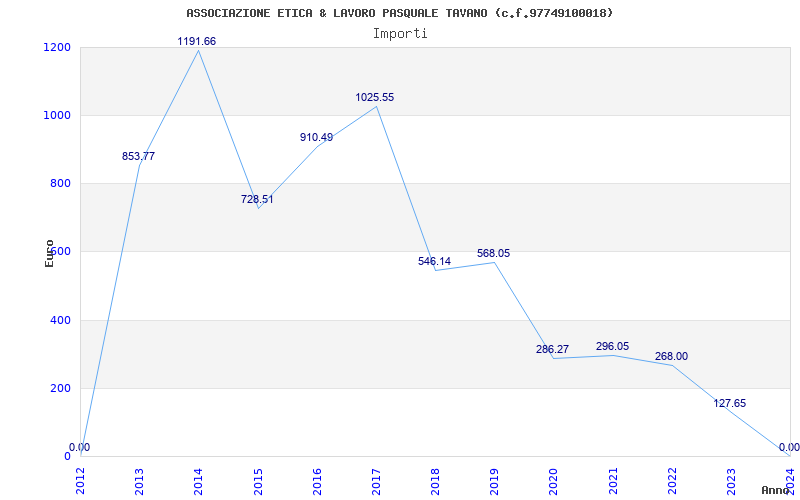800x500 pixels.
Task: Select the 296.05 data label
Action: click(612, 346)
